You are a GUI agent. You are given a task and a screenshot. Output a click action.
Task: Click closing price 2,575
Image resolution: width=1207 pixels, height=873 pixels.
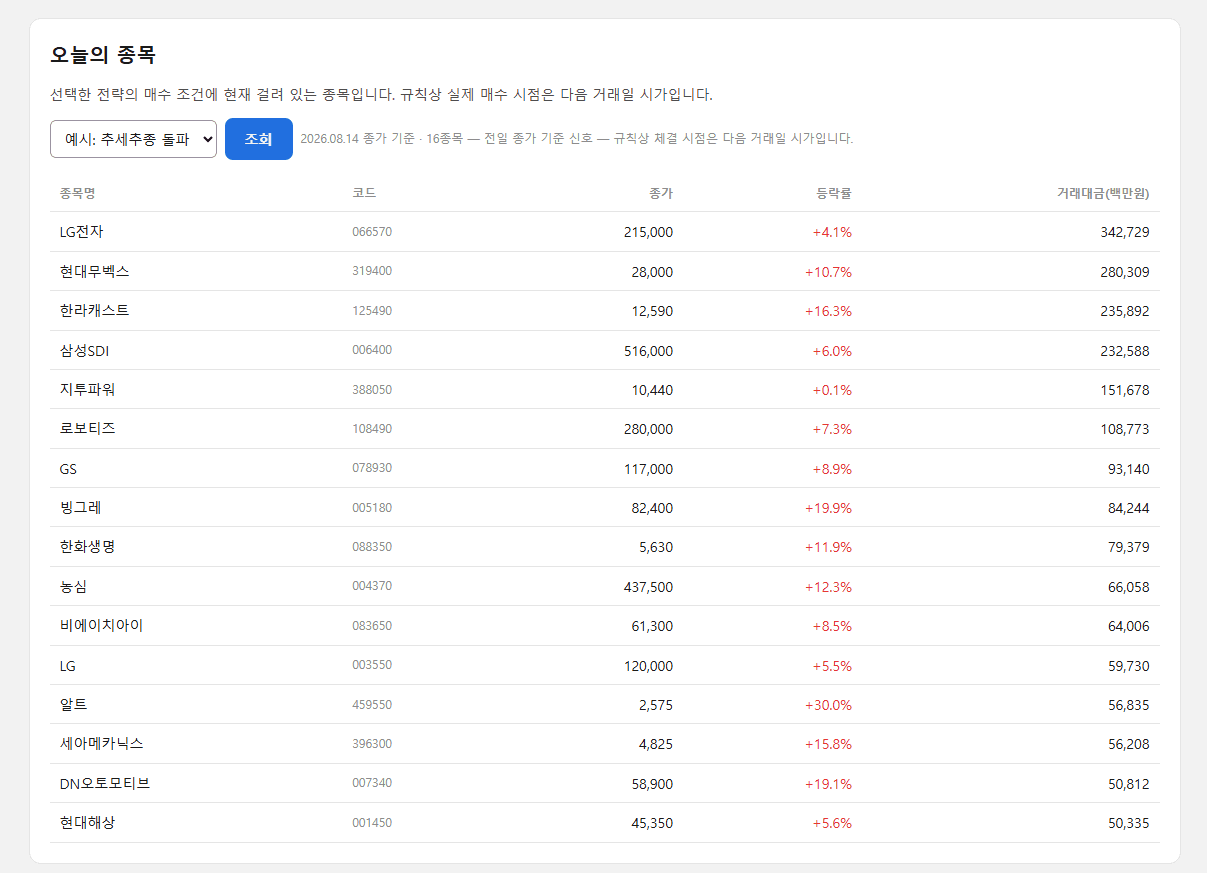[656, 705]
